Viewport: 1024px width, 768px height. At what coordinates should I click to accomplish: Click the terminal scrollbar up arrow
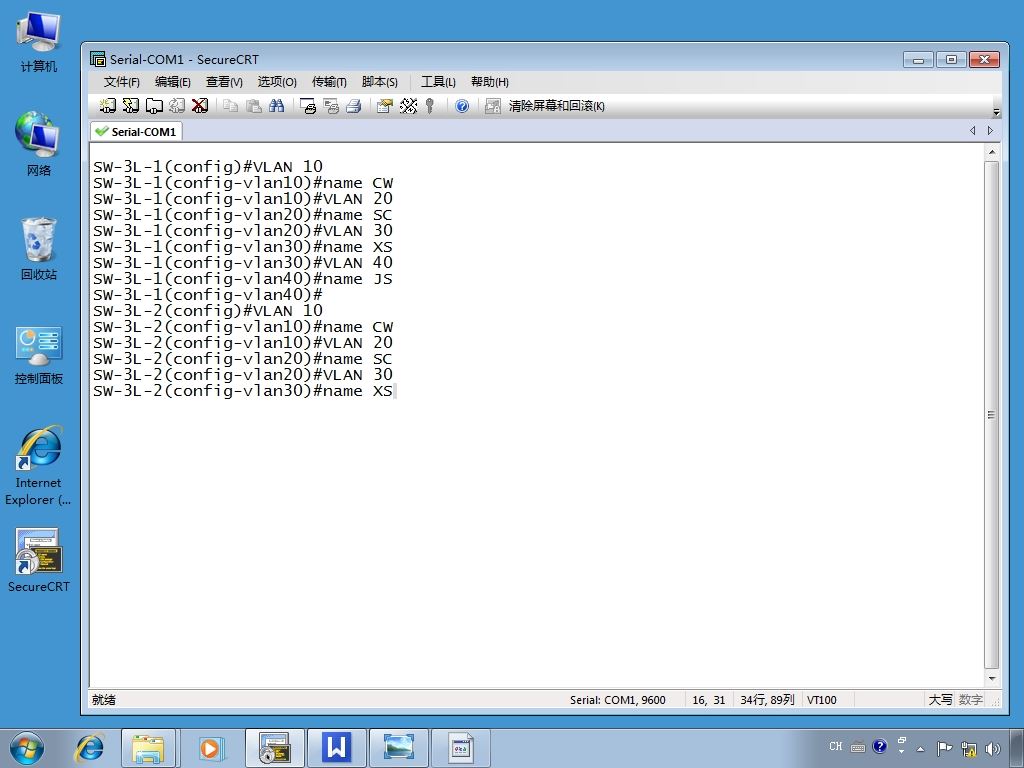tap(991, 152)
